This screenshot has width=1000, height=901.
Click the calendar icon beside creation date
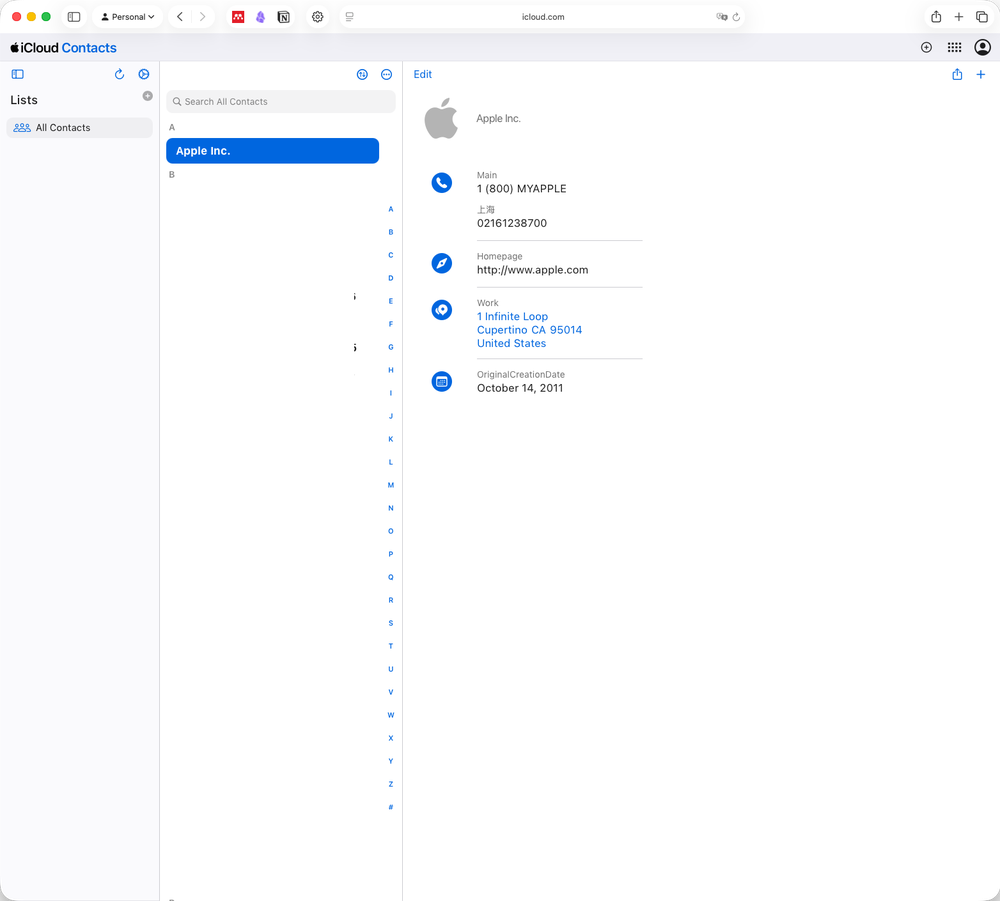[442, 382]
